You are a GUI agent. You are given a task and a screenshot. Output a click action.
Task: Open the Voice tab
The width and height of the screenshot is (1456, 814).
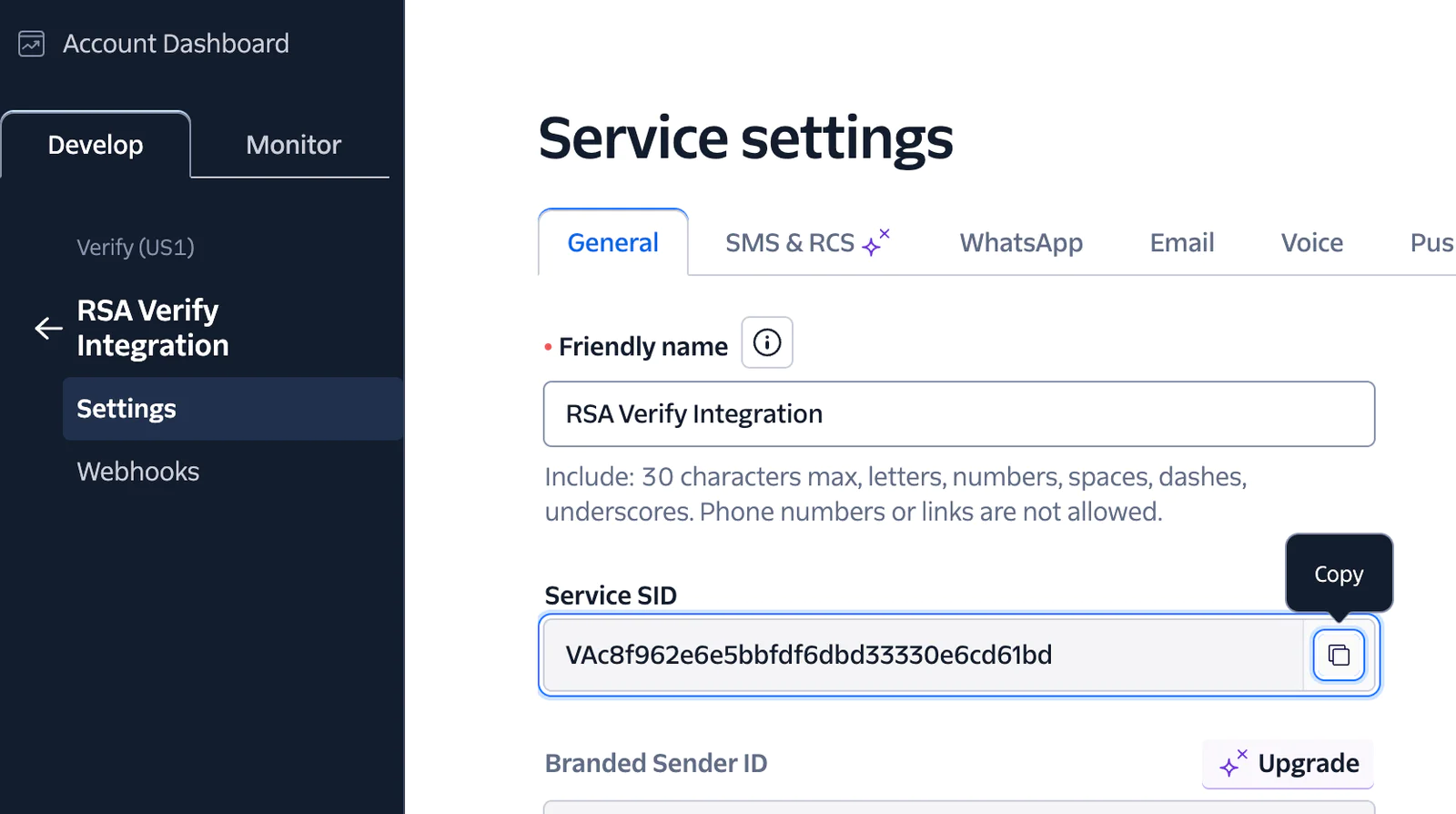pos(1312,242)
